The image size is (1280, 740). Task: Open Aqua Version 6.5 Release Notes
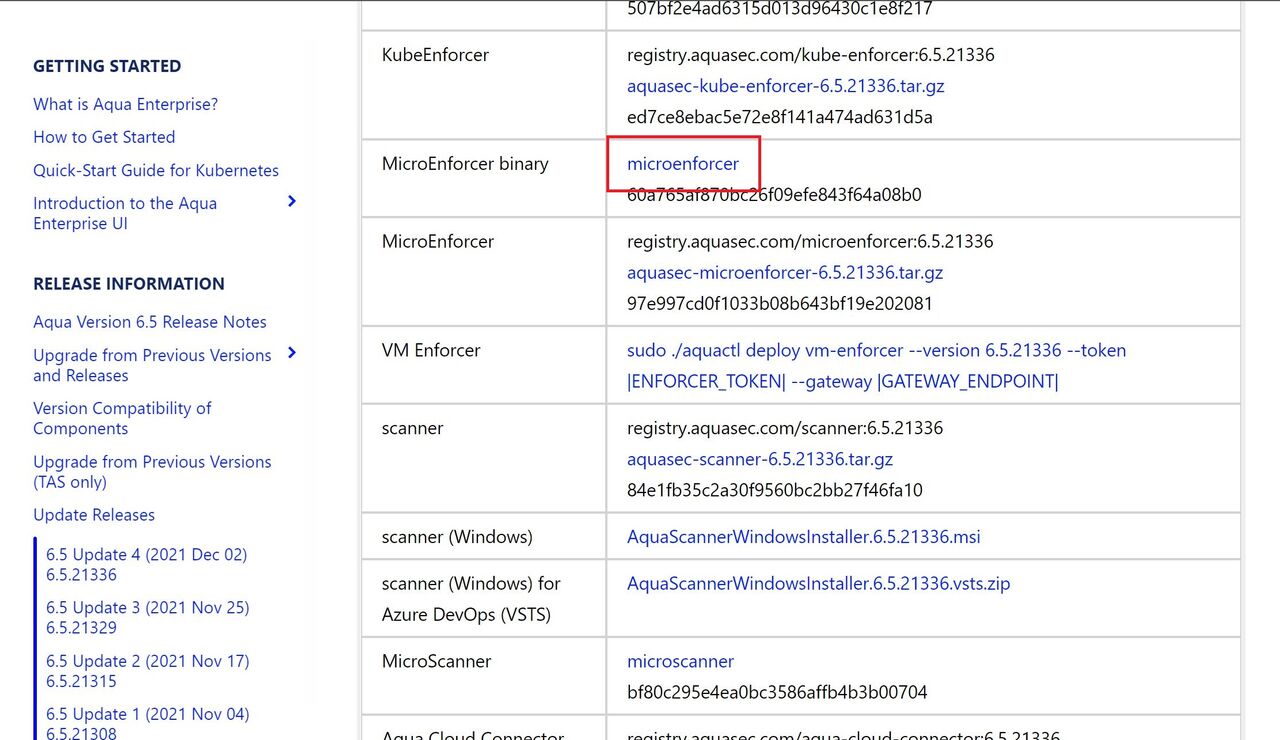[x=150, y=322]
